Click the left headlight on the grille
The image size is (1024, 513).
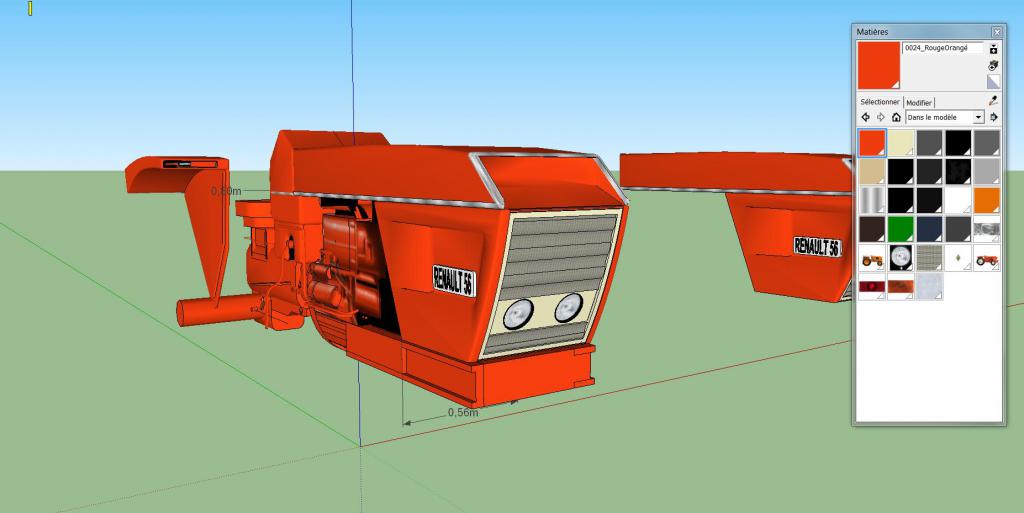pyautogui.click(x=518, y=314)
